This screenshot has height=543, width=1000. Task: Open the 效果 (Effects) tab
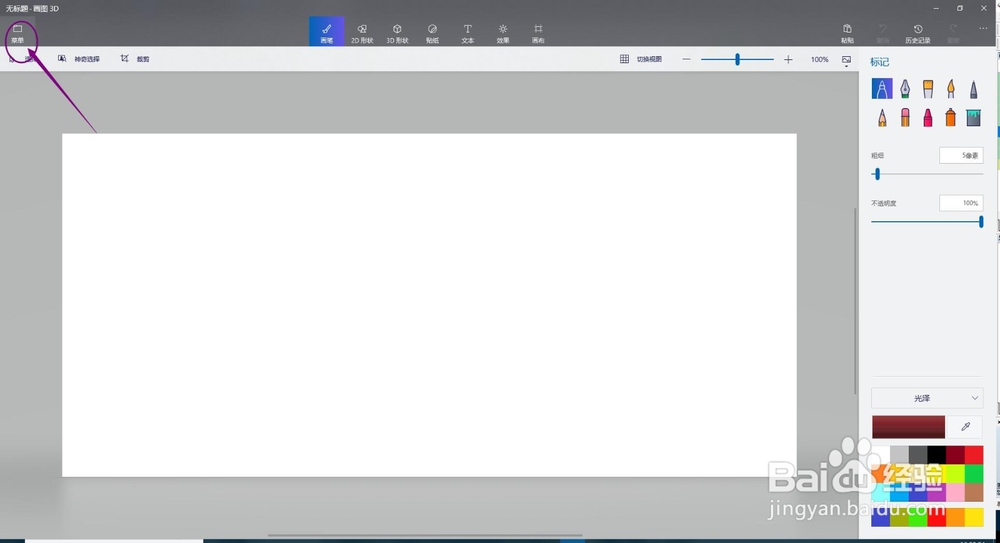[503, 33]
